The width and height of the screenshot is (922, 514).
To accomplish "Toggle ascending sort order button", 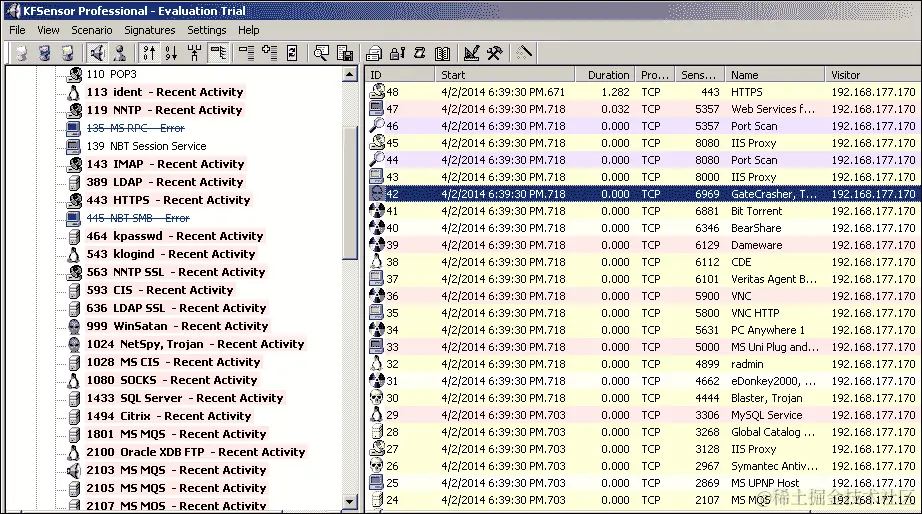I will pos(149,53).
